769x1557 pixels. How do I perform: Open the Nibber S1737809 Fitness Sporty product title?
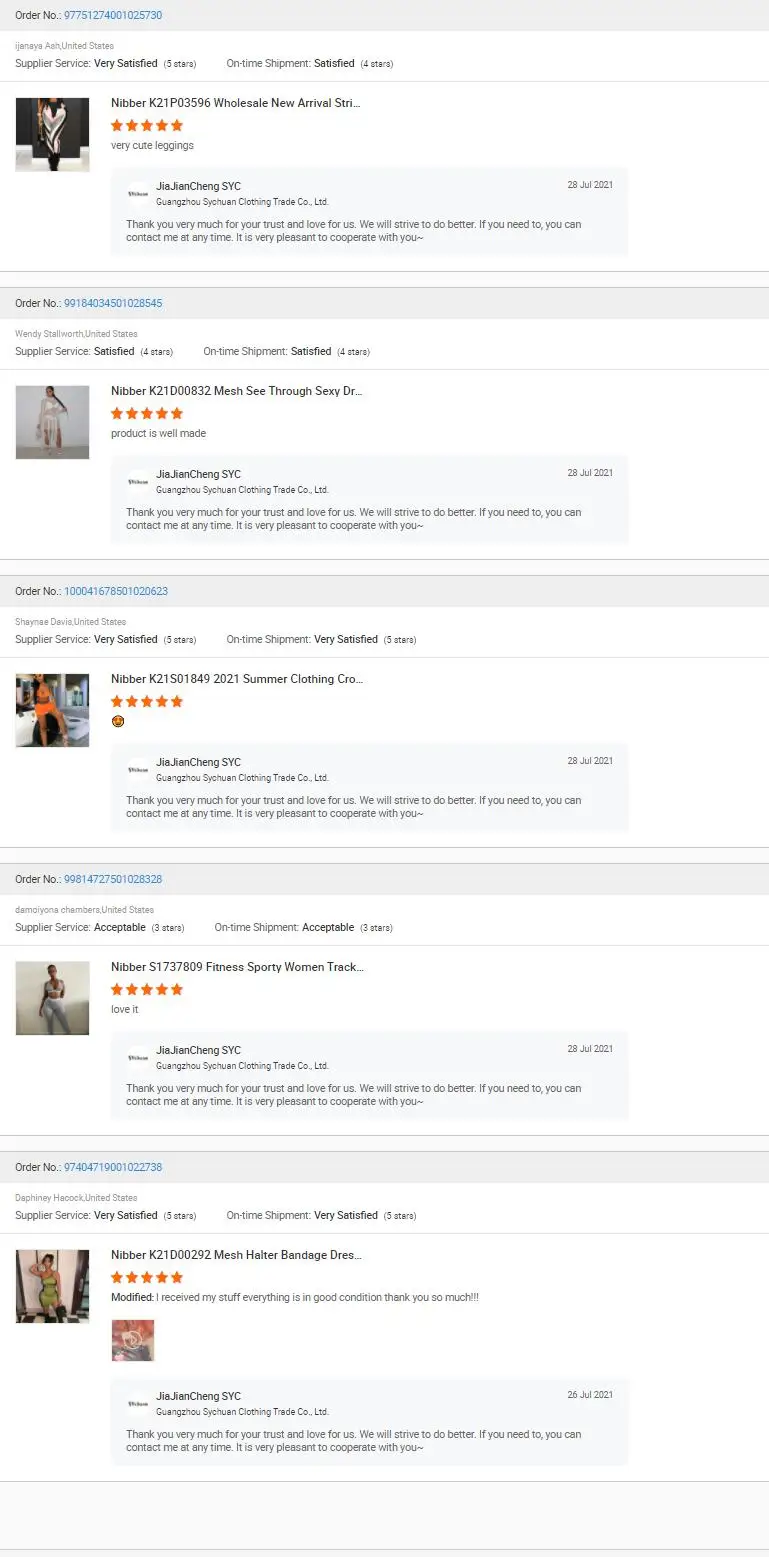tap(237, 967)
